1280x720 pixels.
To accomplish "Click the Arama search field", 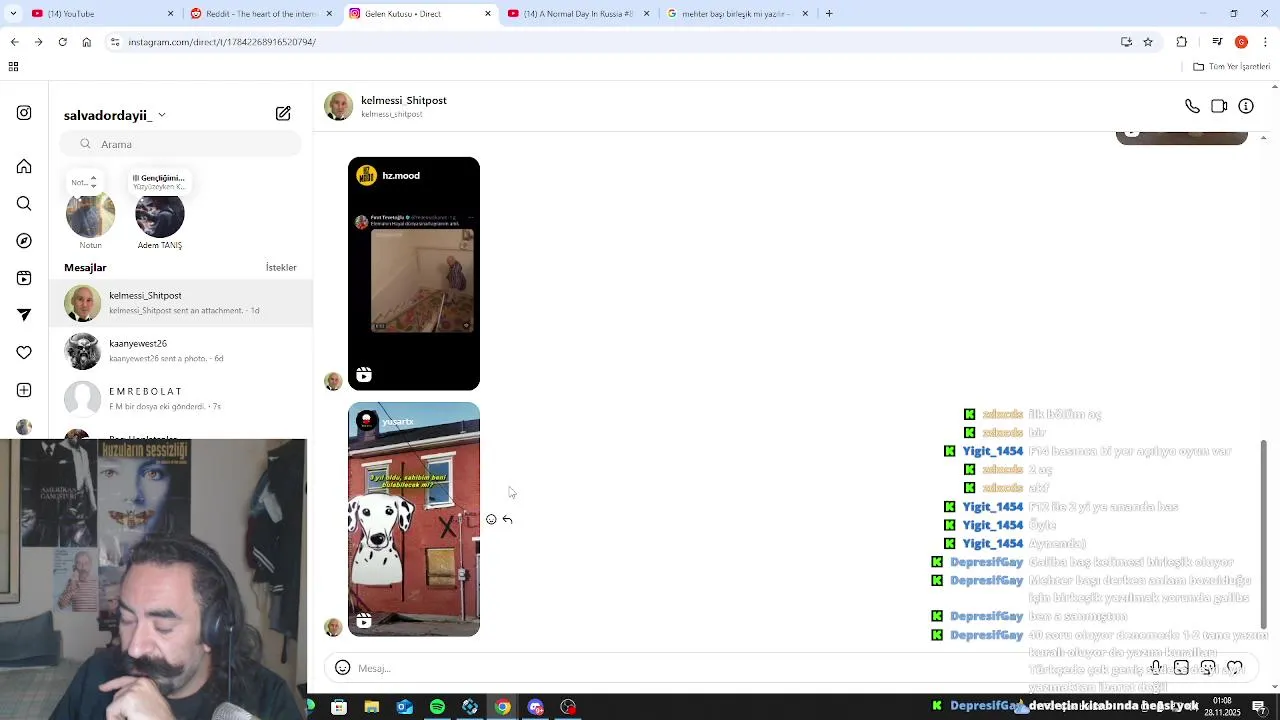I will click(x=180, y=144).
